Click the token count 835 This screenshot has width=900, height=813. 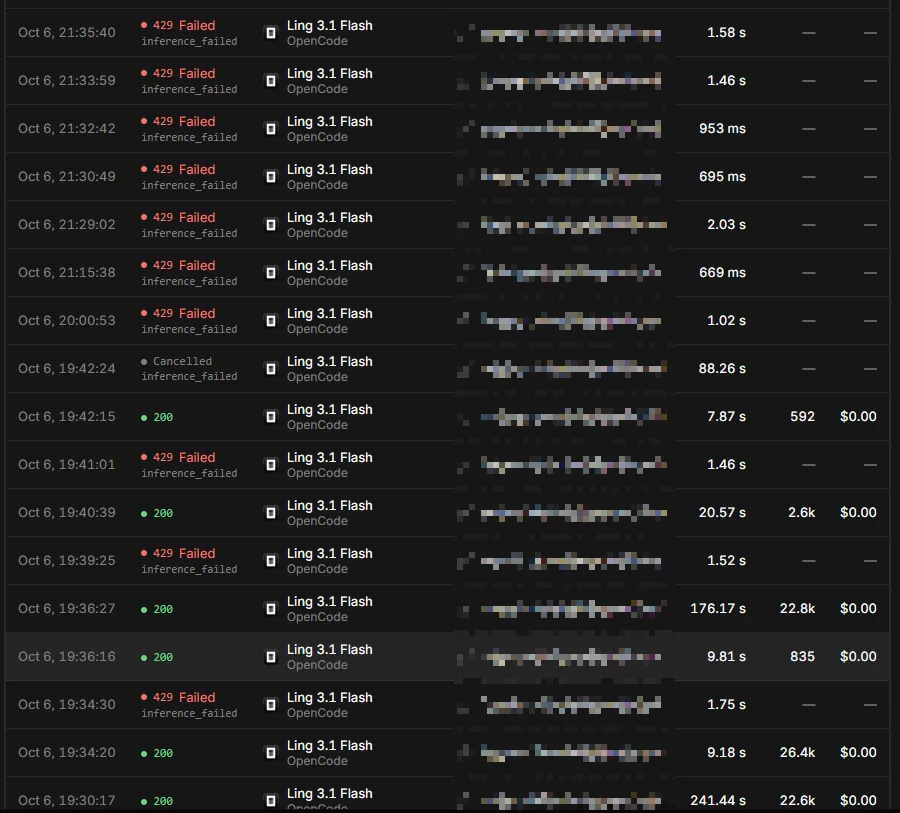[802, 657]
